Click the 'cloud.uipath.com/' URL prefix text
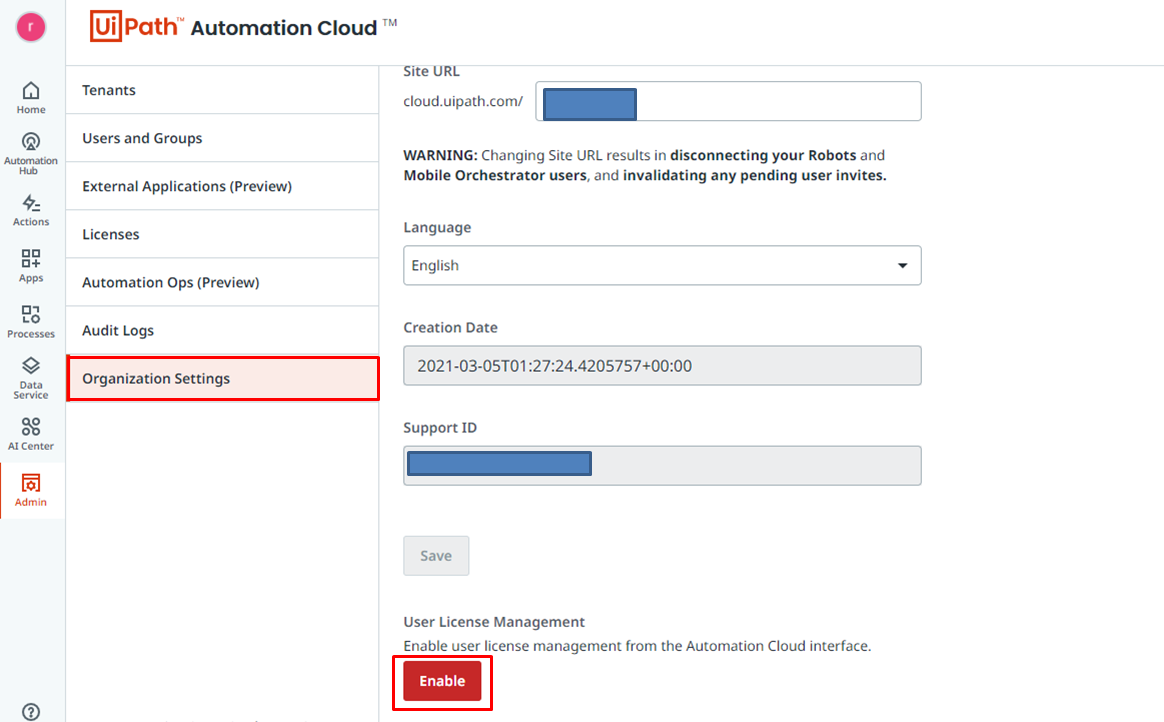Screen dimensions: 1164x722 [463, 102]
